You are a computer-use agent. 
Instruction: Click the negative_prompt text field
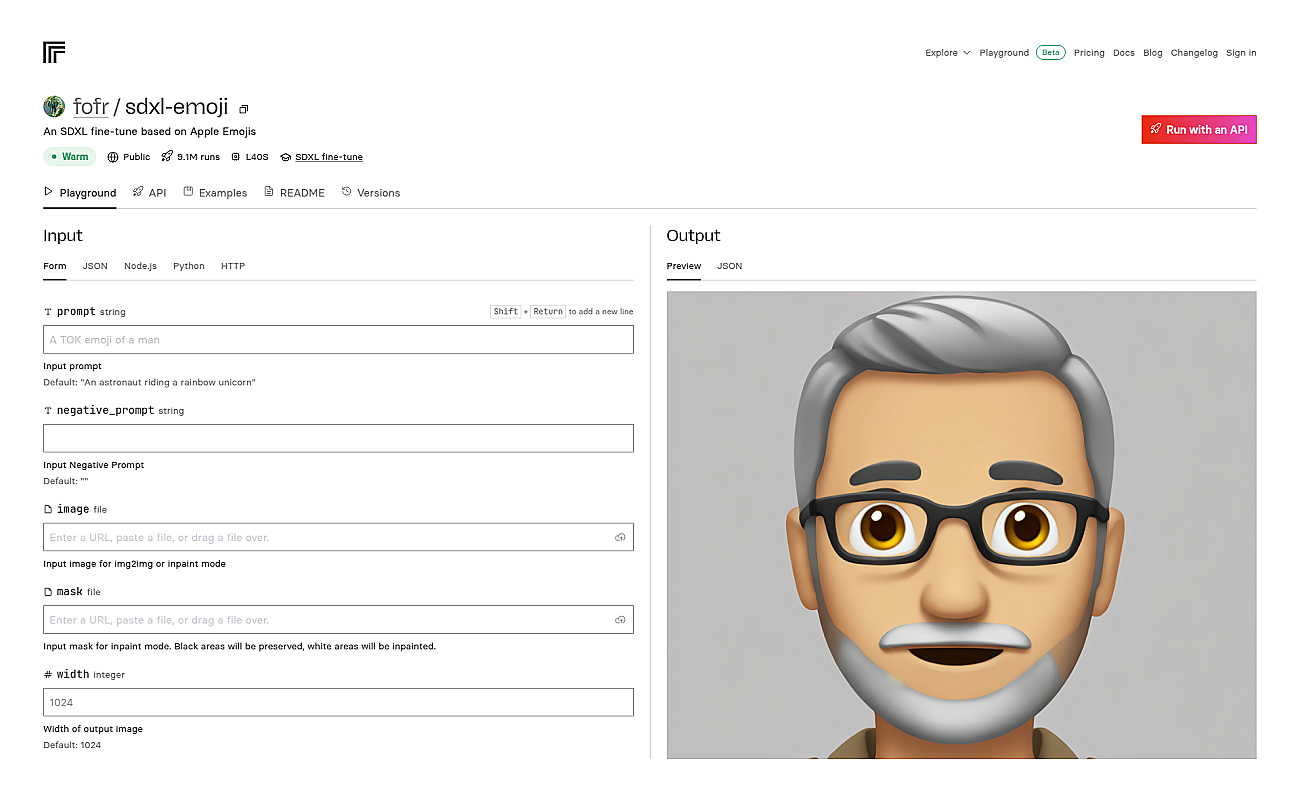(338, 438)
